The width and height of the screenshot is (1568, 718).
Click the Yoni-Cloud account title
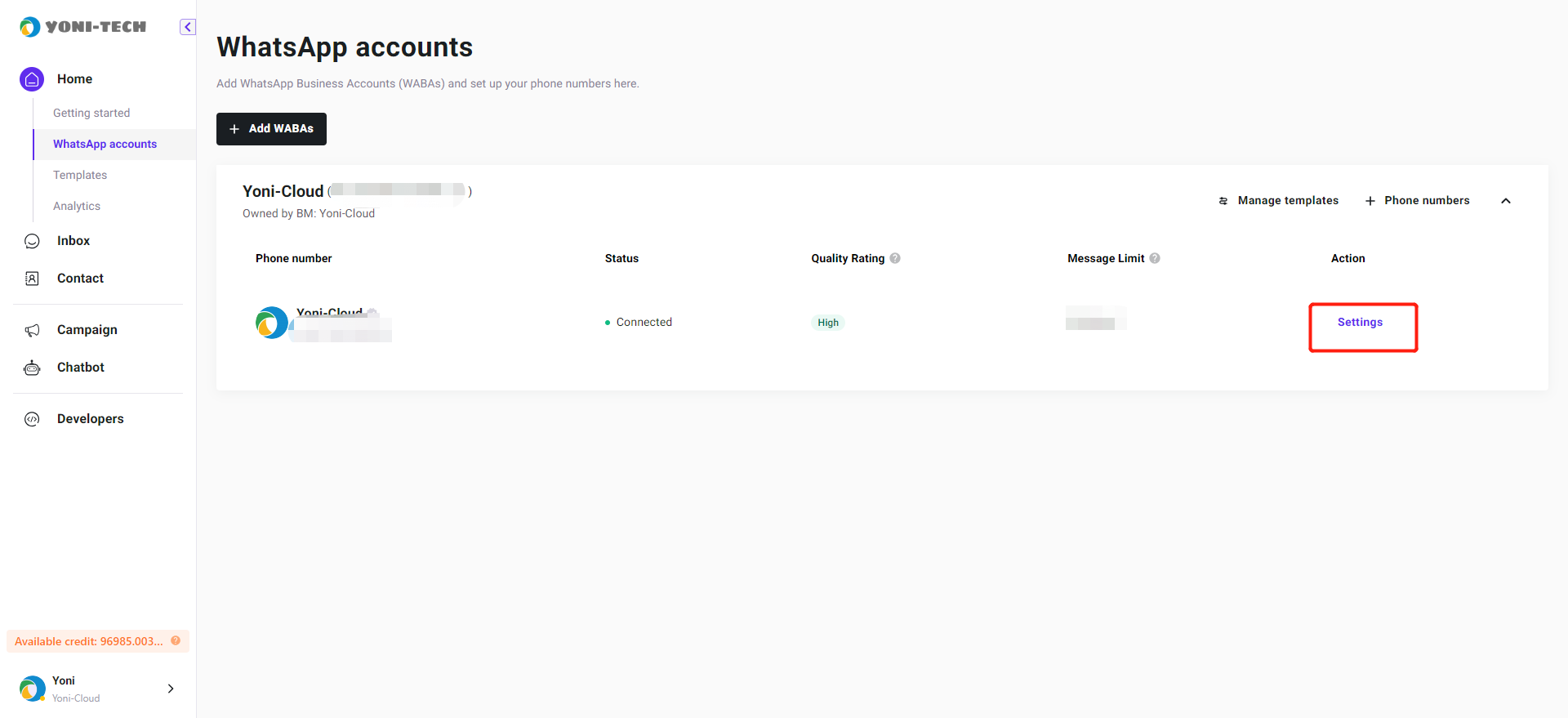tap(283, 191)
